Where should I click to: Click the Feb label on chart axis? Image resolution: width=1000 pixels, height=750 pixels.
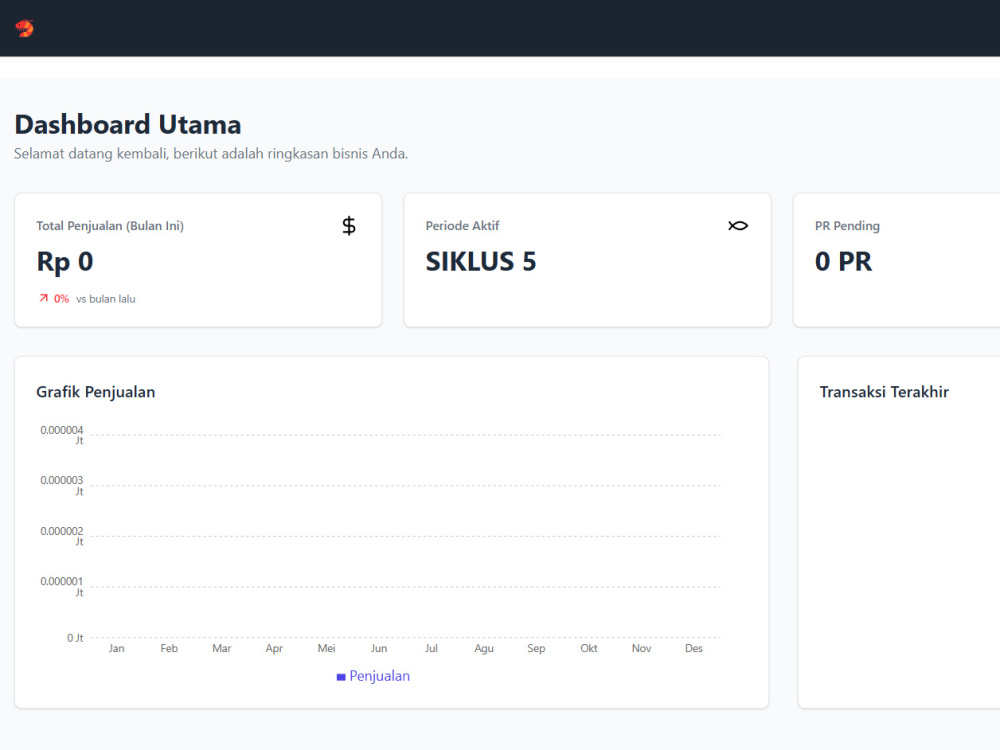tap(169, 648)
